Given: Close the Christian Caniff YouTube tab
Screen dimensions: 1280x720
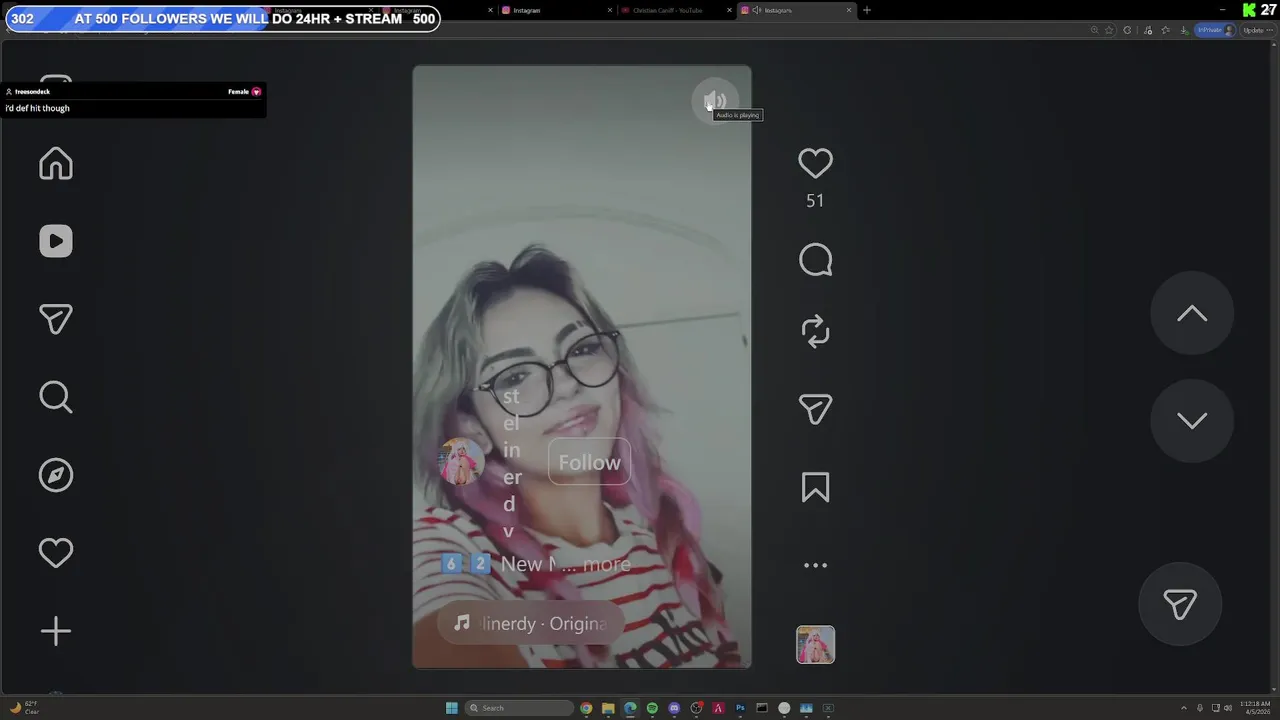Looking at the screenshot, I should click(x=729, y=10).
